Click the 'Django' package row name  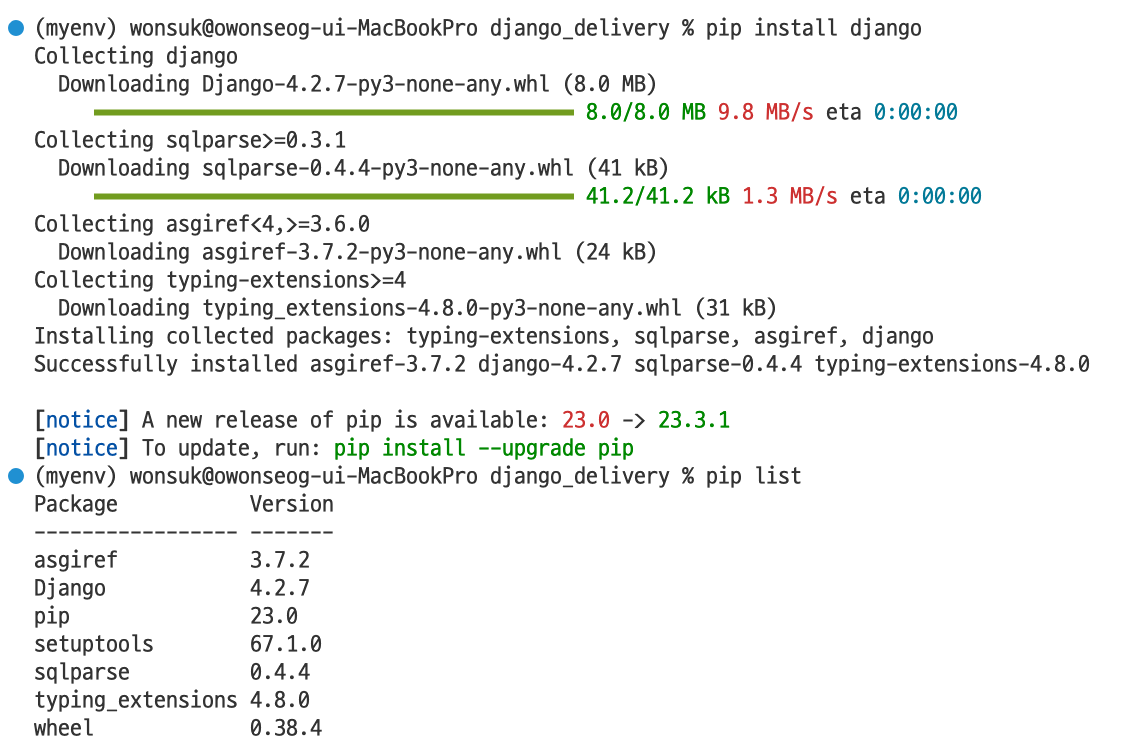(70, 588)
